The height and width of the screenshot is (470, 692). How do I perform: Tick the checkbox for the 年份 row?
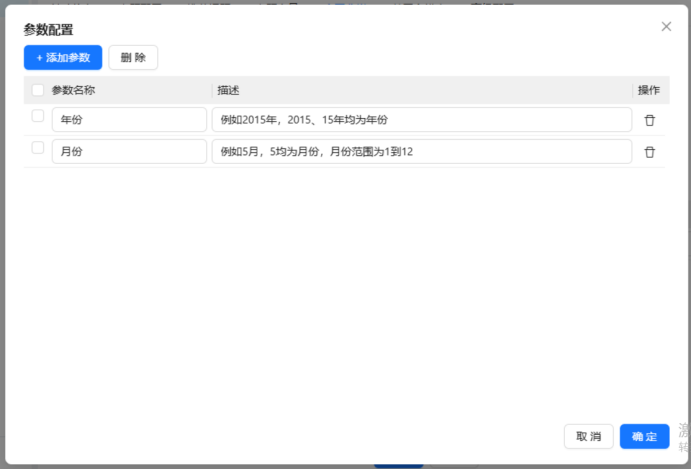pos(38,116)
